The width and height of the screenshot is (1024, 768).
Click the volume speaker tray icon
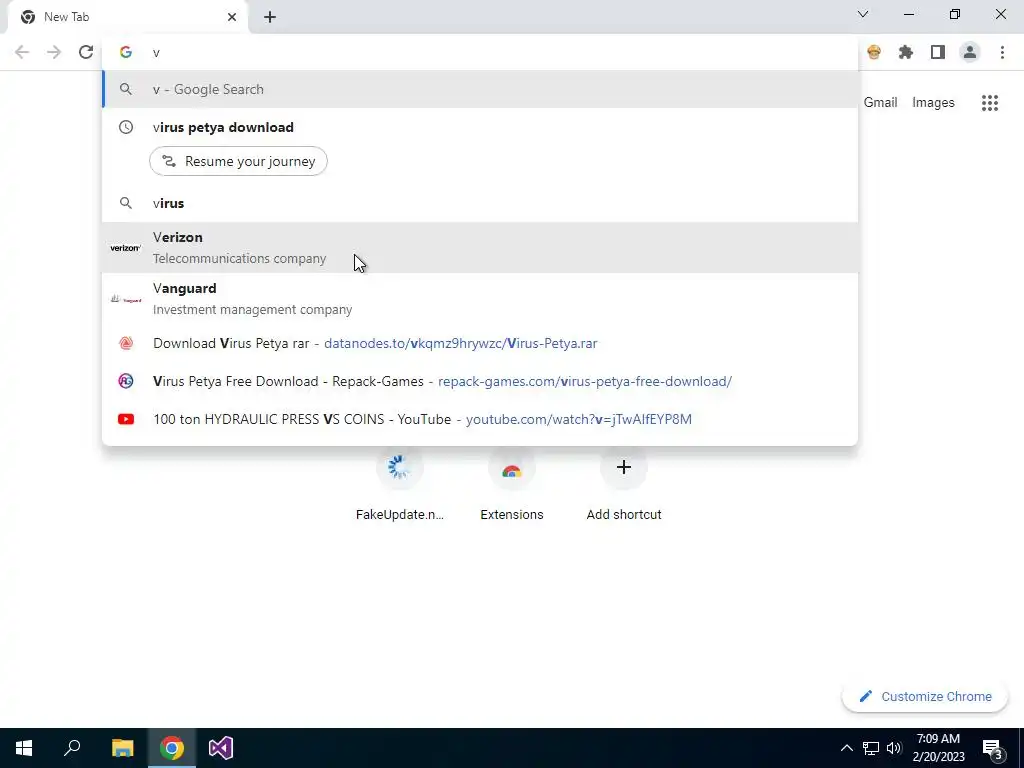[894, 748]
